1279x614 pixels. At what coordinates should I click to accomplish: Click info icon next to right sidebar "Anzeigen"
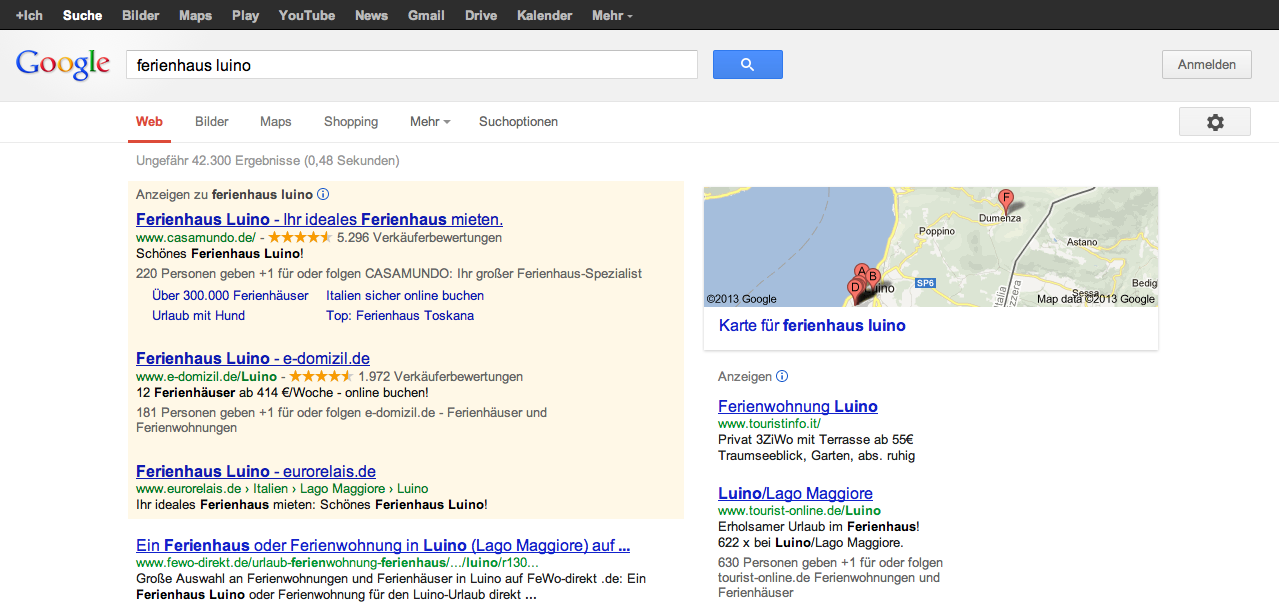click(x=782, y=377)
